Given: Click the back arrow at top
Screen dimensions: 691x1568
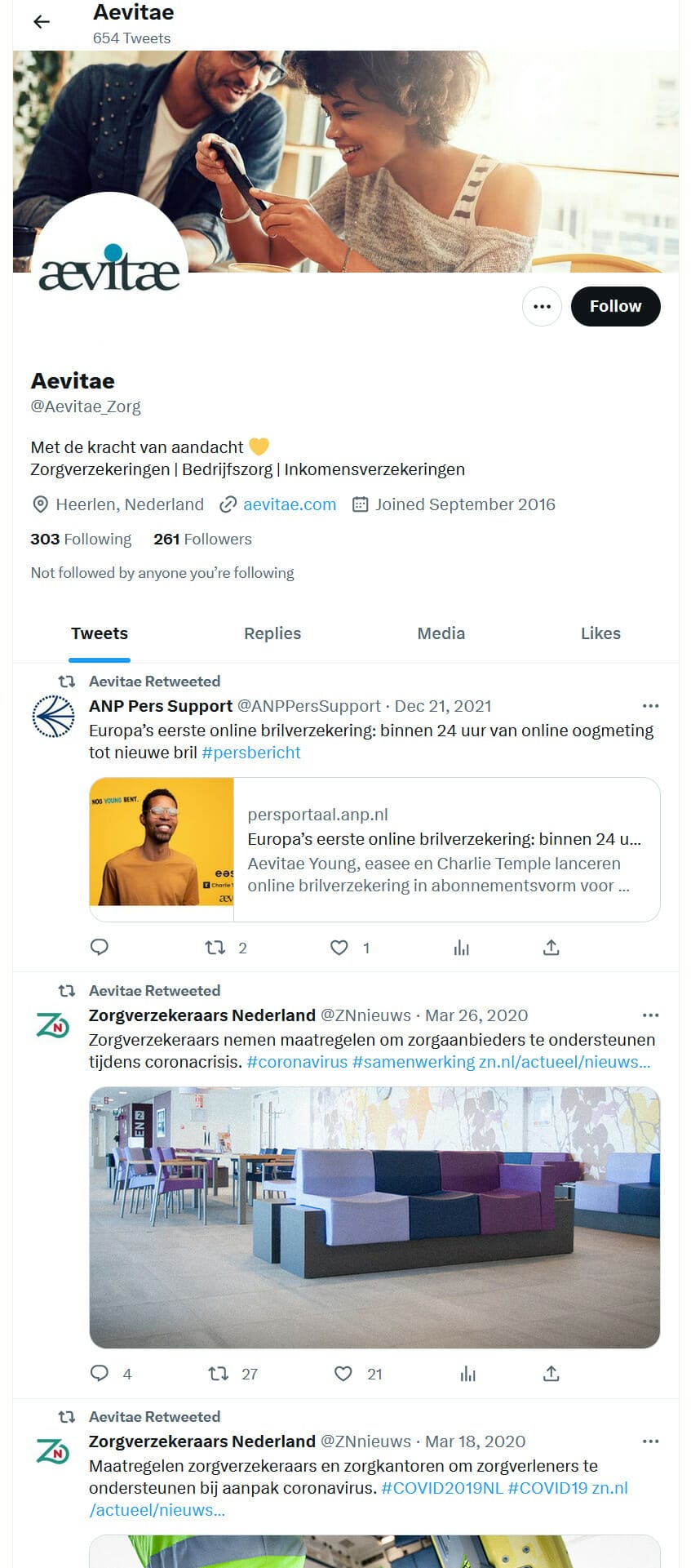Looking at the screenshot, I should (x=41, y=22).
